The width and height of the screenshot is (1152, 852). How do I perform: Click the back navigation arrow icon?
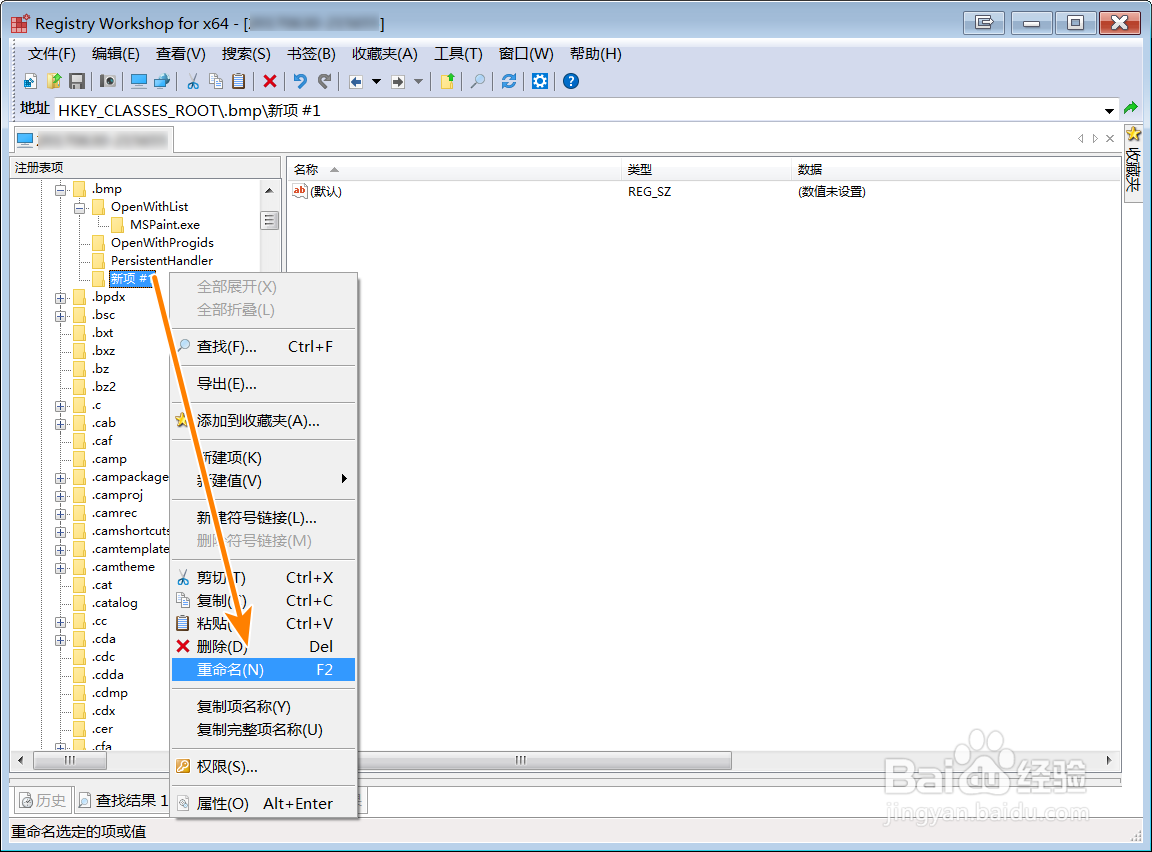[x=356, y=82]
